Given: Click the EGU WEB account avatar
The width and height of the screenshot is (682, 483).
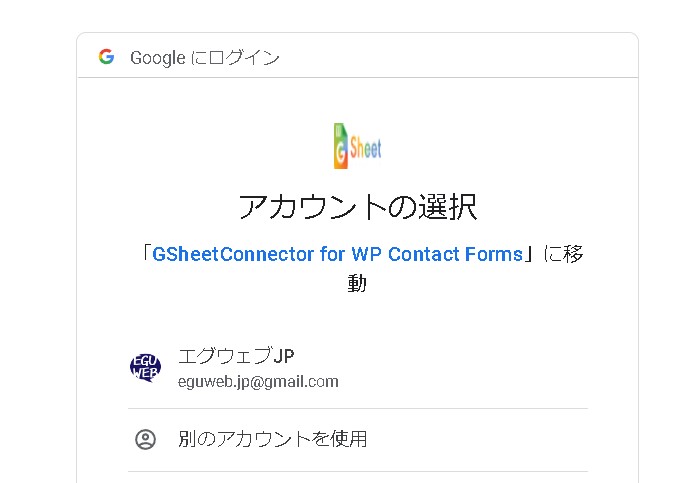Looking at the screenshot, I should tap(145, 367).
